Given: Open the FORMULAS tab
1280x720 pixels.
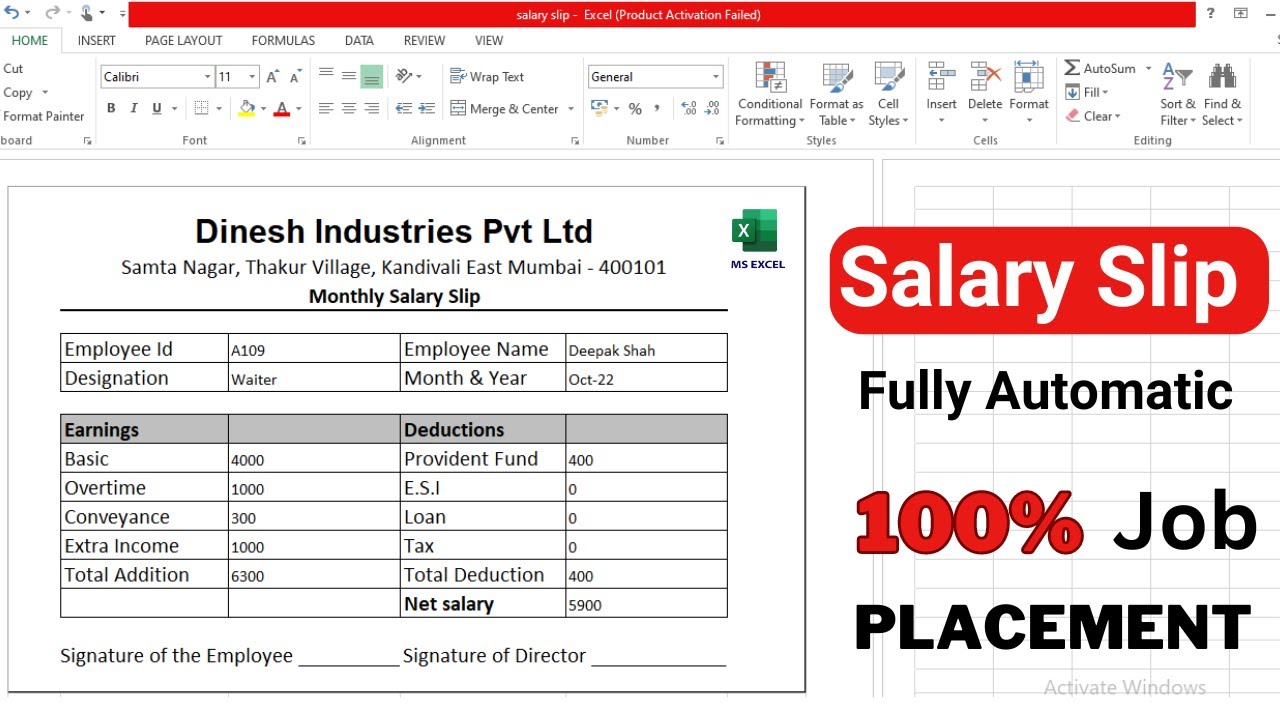Looking at the screenshot, I should tap(283, 41).
